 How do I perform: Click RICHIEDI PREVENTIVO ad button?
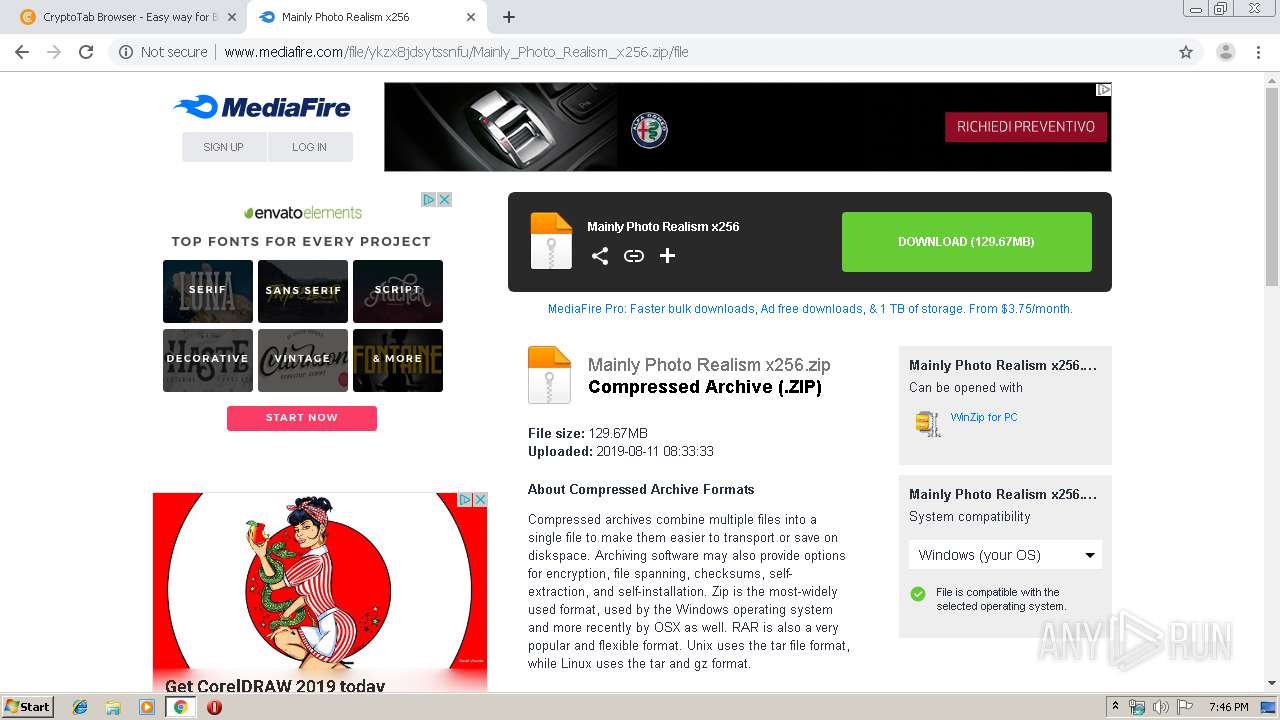coord(1026,126)
